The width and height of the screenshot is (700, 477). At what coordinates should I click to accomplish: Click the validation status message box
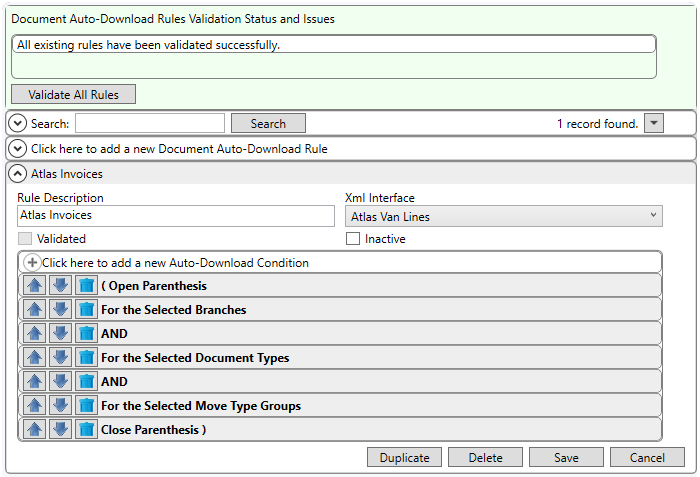pyautogui.click(x=334, y=57)
